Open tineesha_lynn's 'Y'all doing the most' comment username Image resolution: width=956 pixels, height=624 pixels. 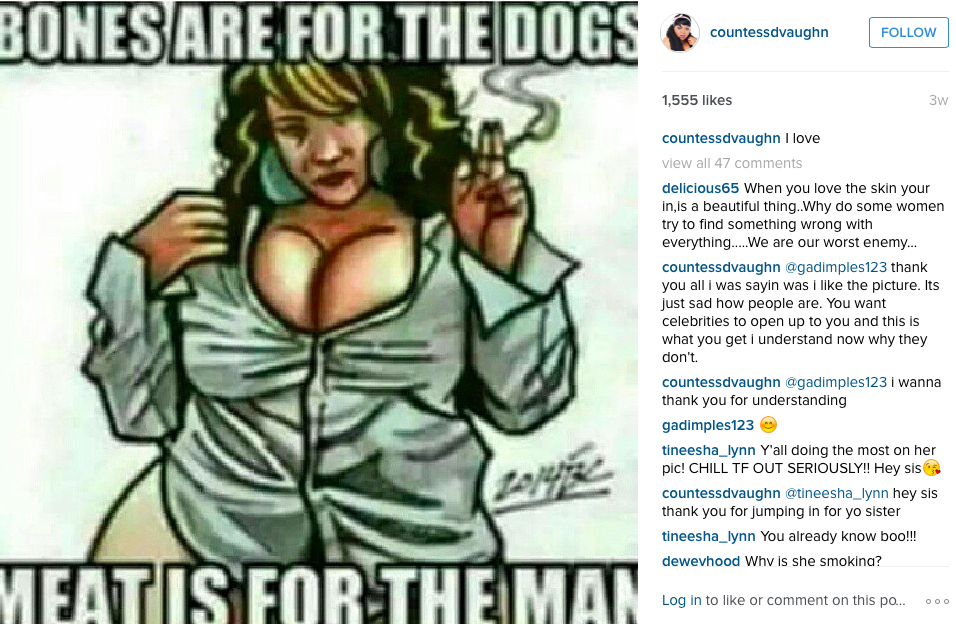pyautogui.click(x=708, y=451)
